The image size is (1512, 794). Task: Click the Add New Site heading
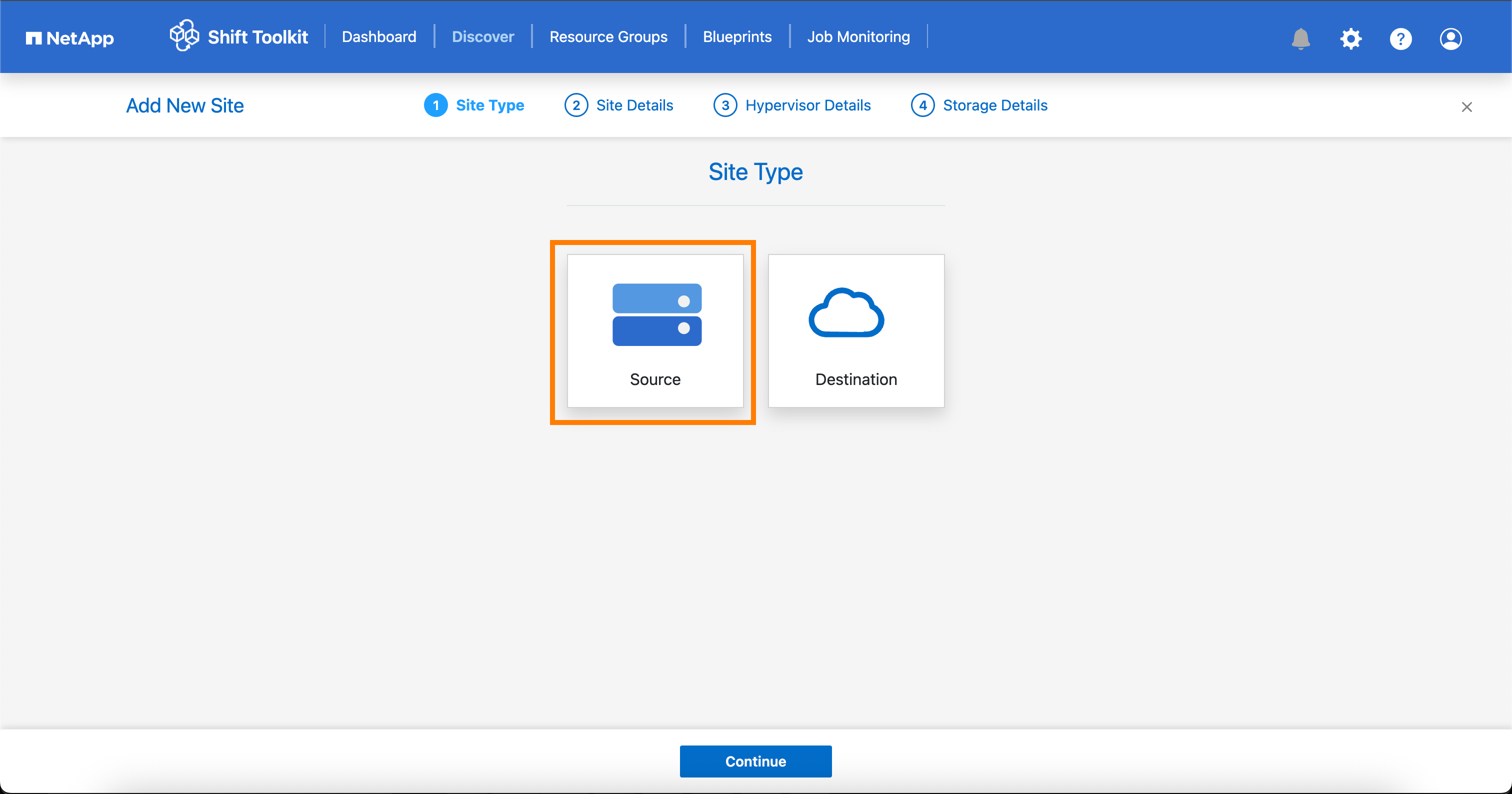[x=185, y=105]
